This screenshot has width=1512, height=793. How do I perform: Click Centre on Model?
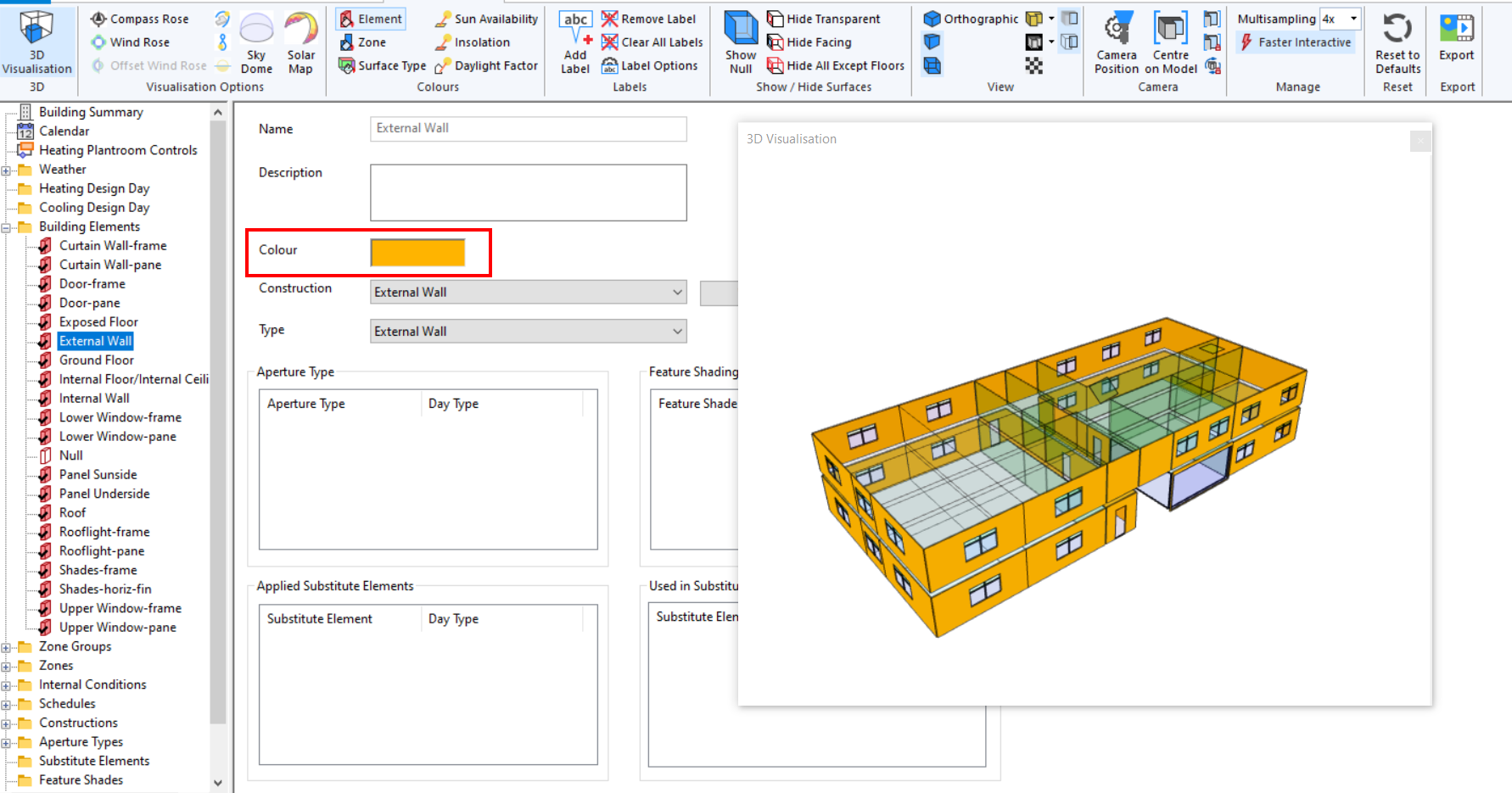(1171, 42)
